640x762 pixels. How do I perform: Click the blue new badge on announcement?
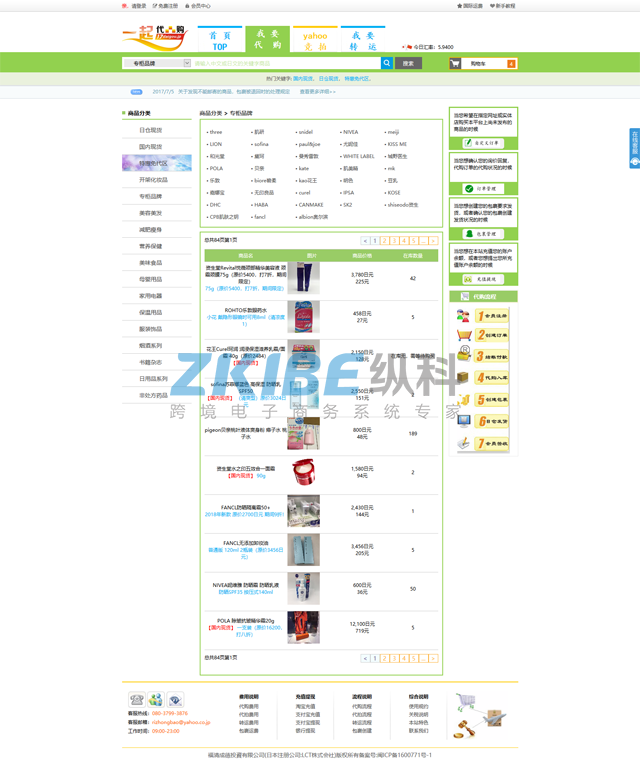coord(137,91)
